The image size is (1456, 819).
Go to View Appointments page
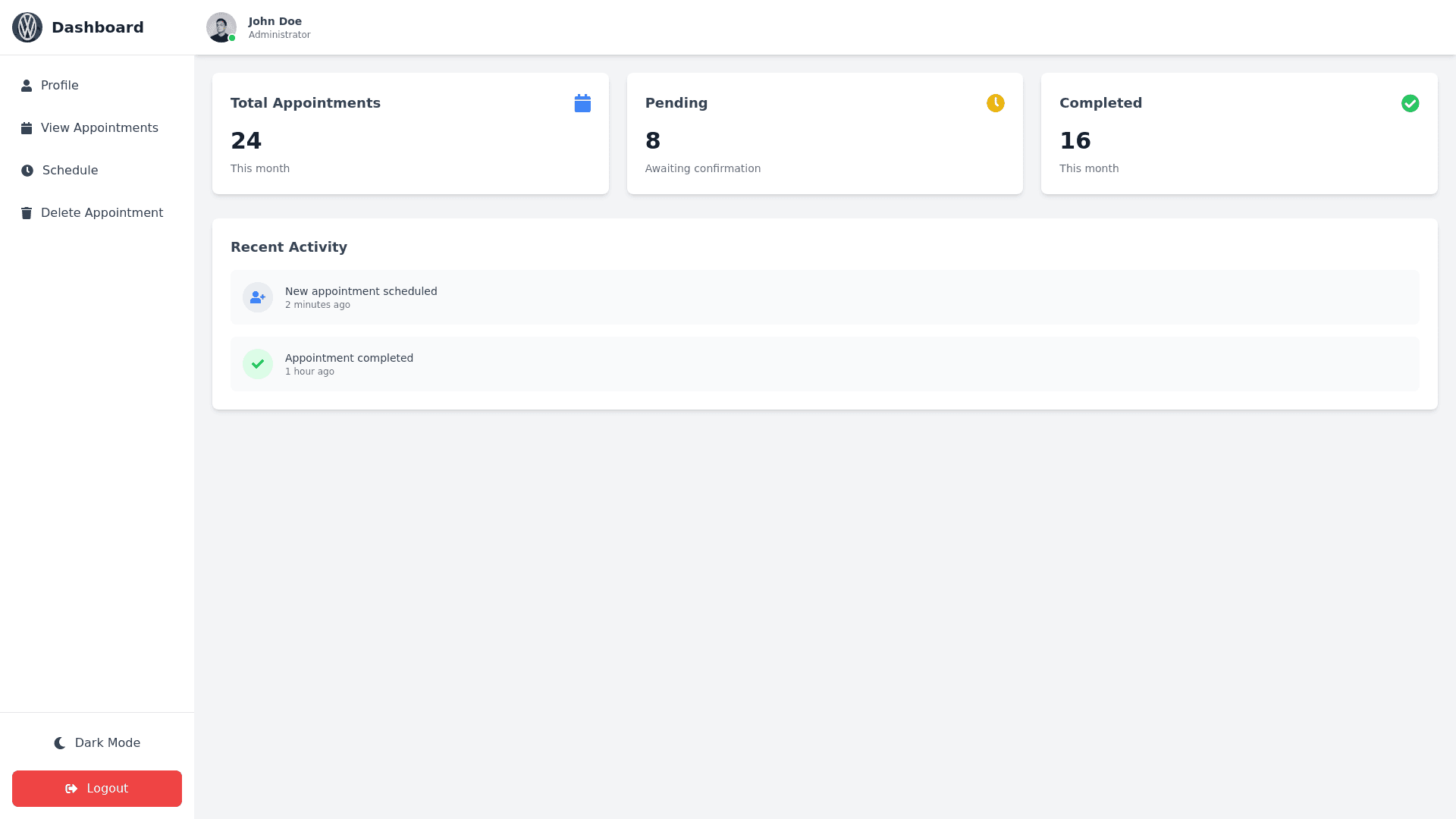click(99, 128)
